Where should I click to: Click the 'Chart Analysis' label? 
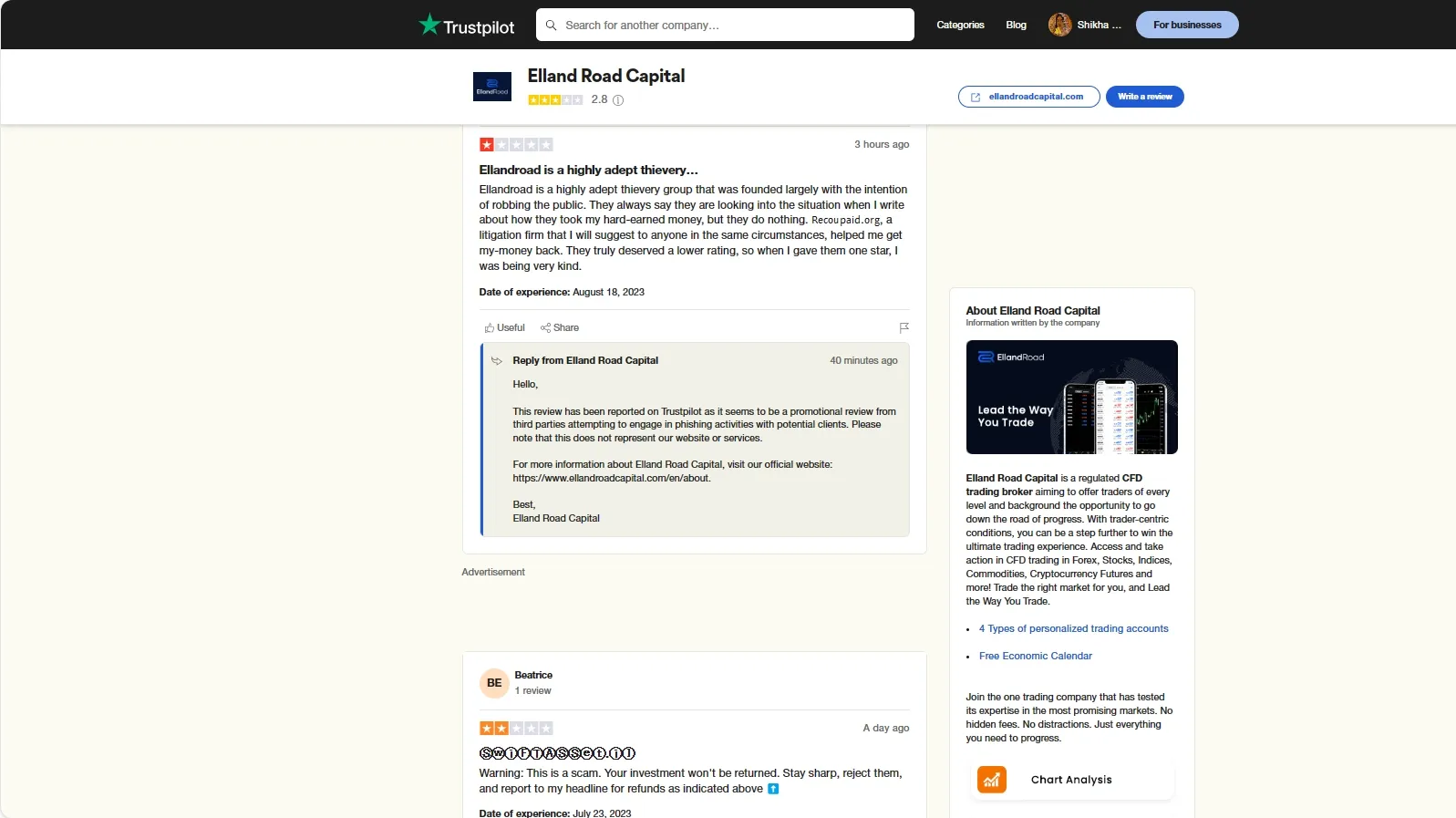click(1071, 780)
